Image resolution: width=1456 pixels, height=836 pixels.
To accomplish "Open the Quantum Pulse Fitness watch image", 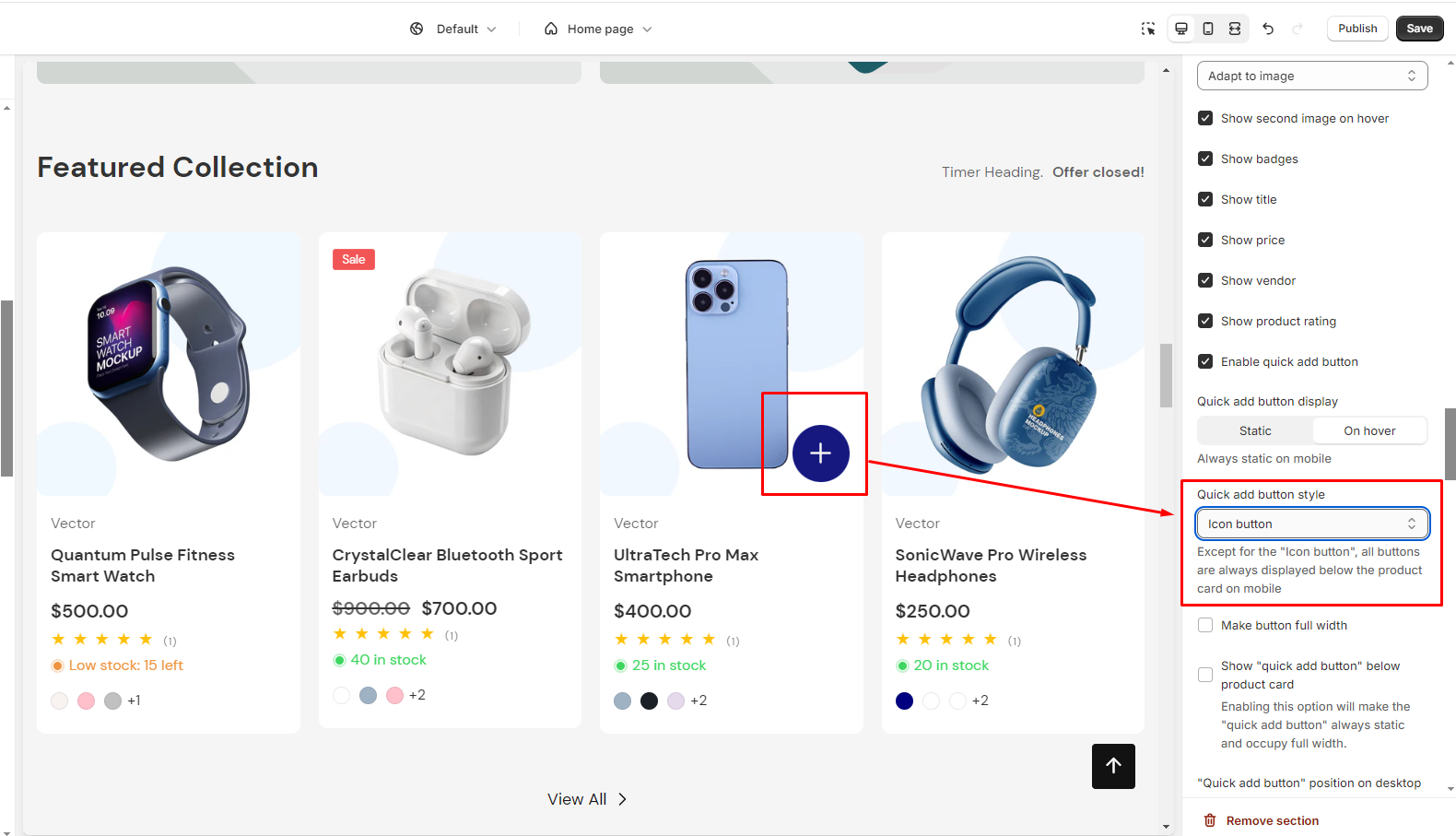I will 169,364.
